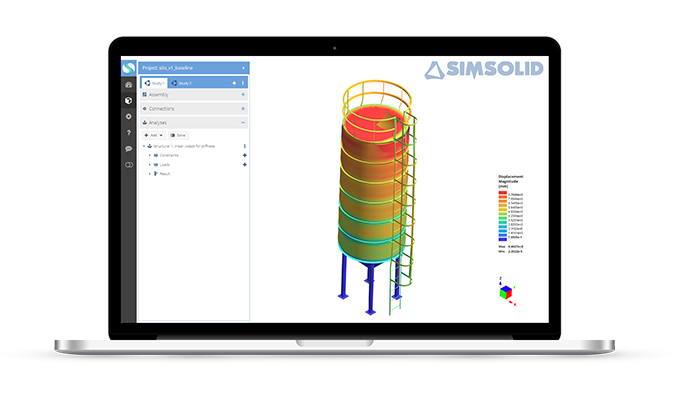This screenshot has height=400, width=675.
Task: Expand the Result tree node
Action: pyautogui.click(x=150, y=174)
